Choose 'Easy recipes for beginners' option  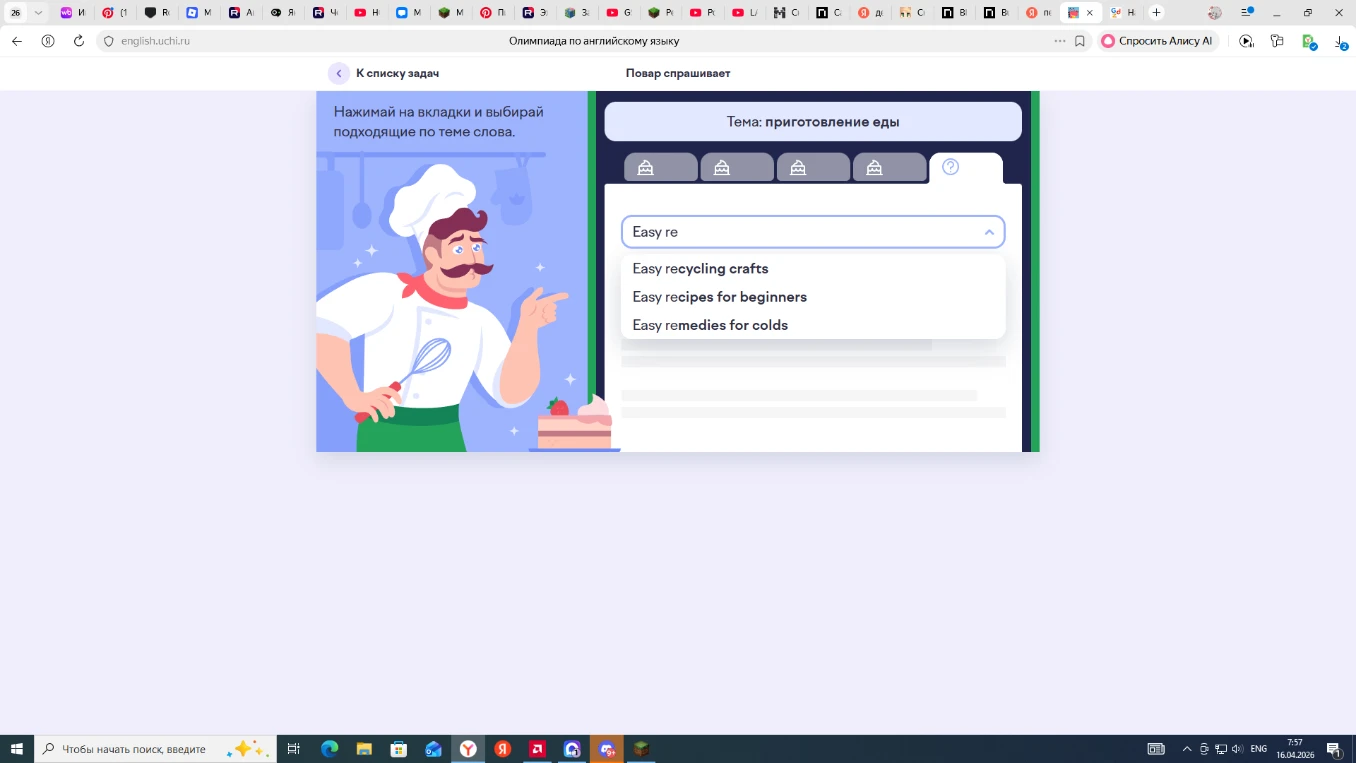719,297
